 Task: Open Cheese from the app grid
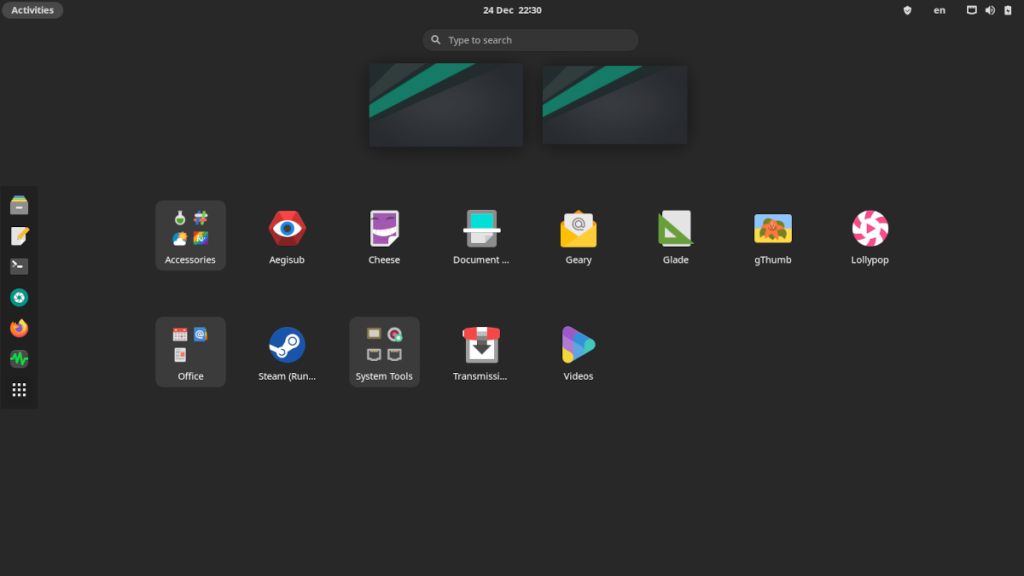point(384,228)
